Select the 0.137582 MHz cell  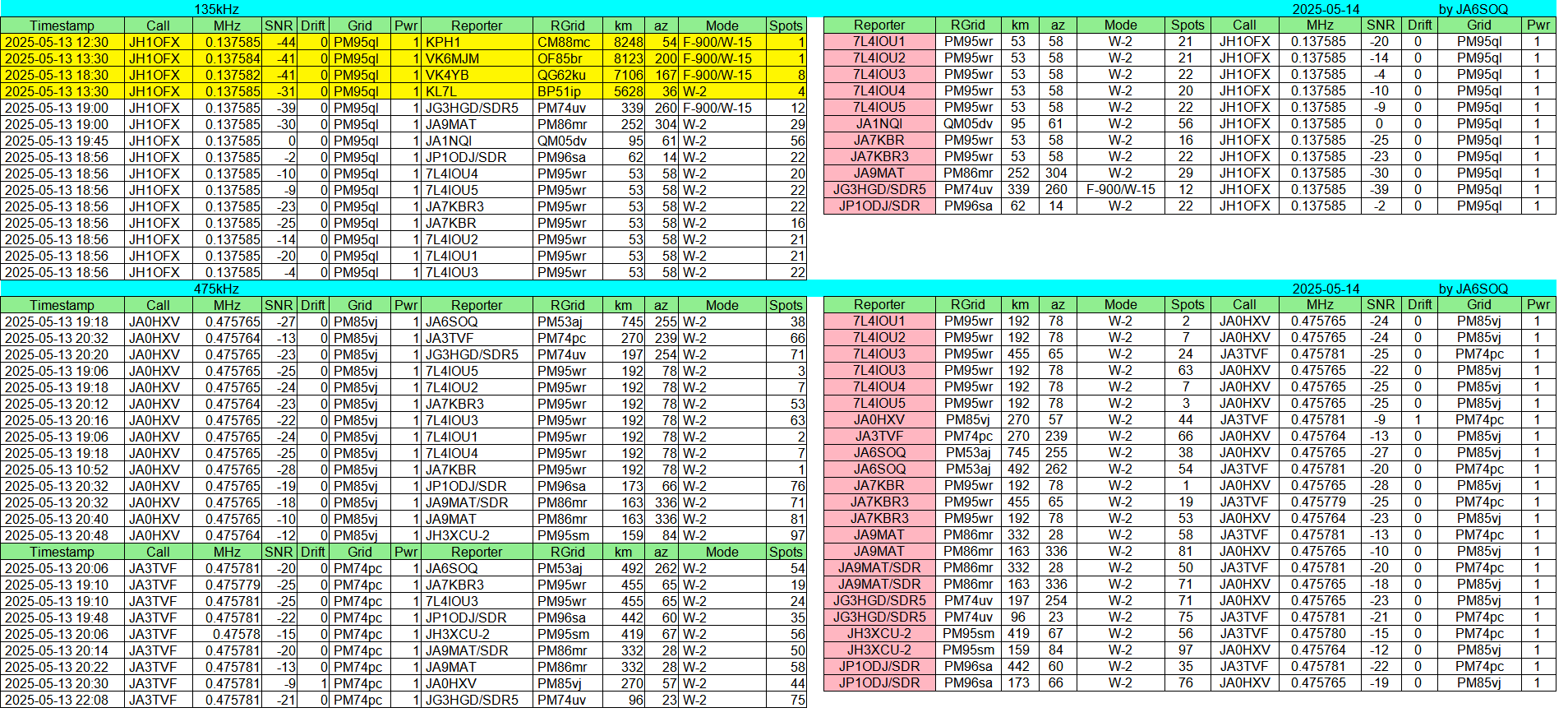pyautogui.click(x=228, y=75)
